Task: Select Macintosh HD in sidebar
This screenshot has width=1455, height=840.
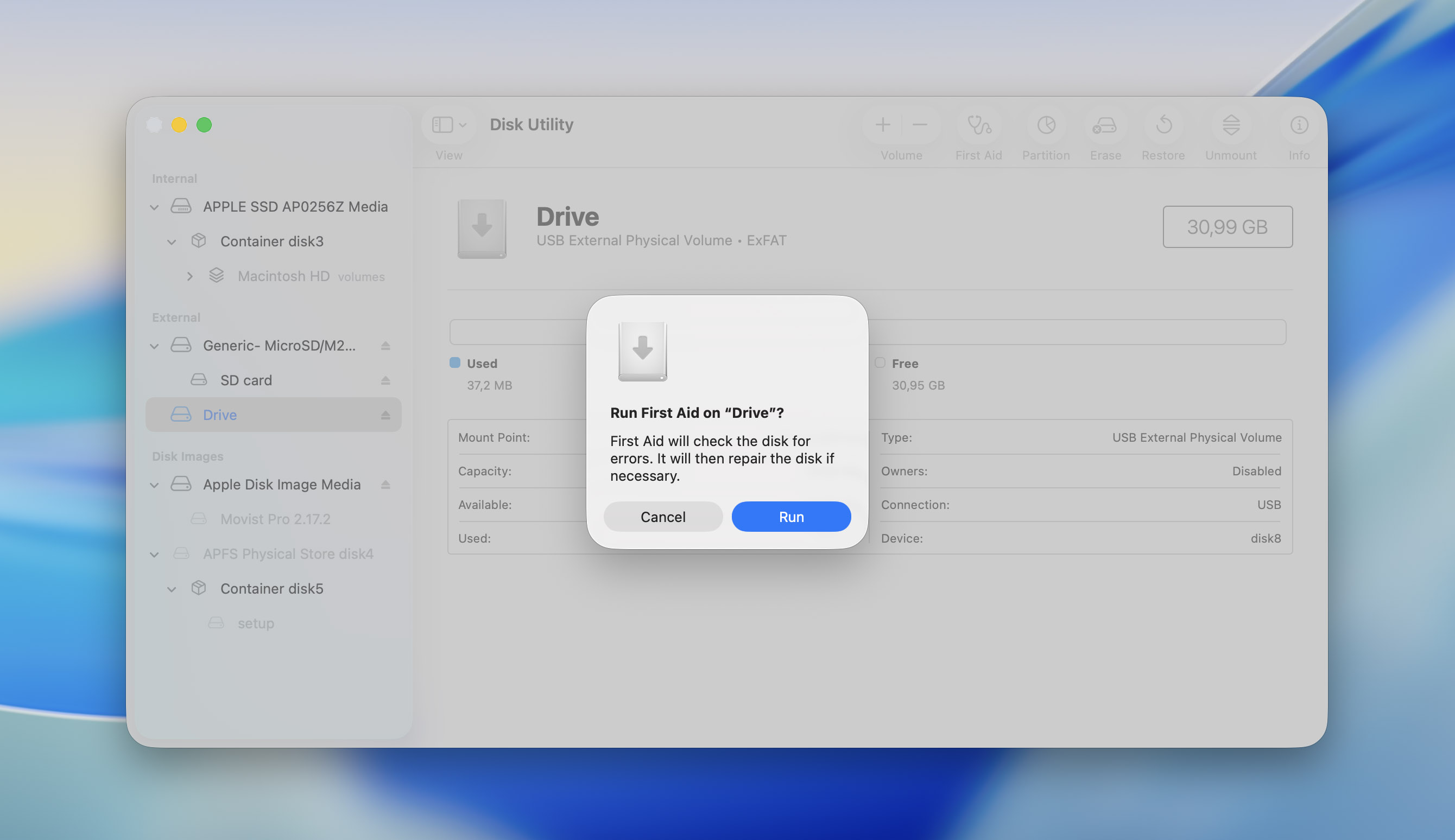Action: tap(273, 276)
